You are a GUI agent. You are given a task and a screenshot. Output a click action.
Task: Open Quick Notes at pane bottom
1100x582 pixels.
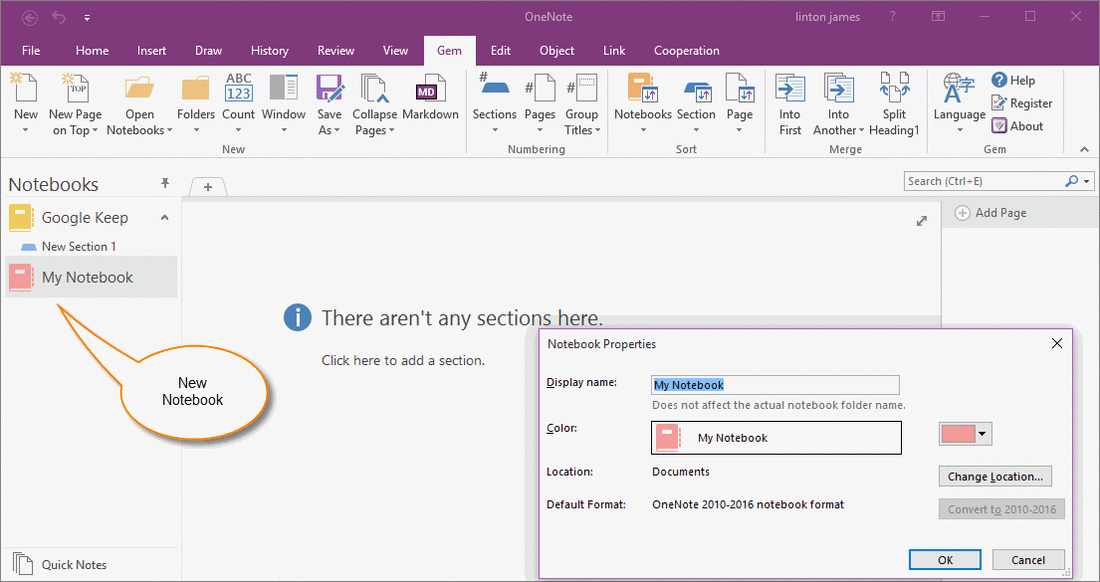60,564
